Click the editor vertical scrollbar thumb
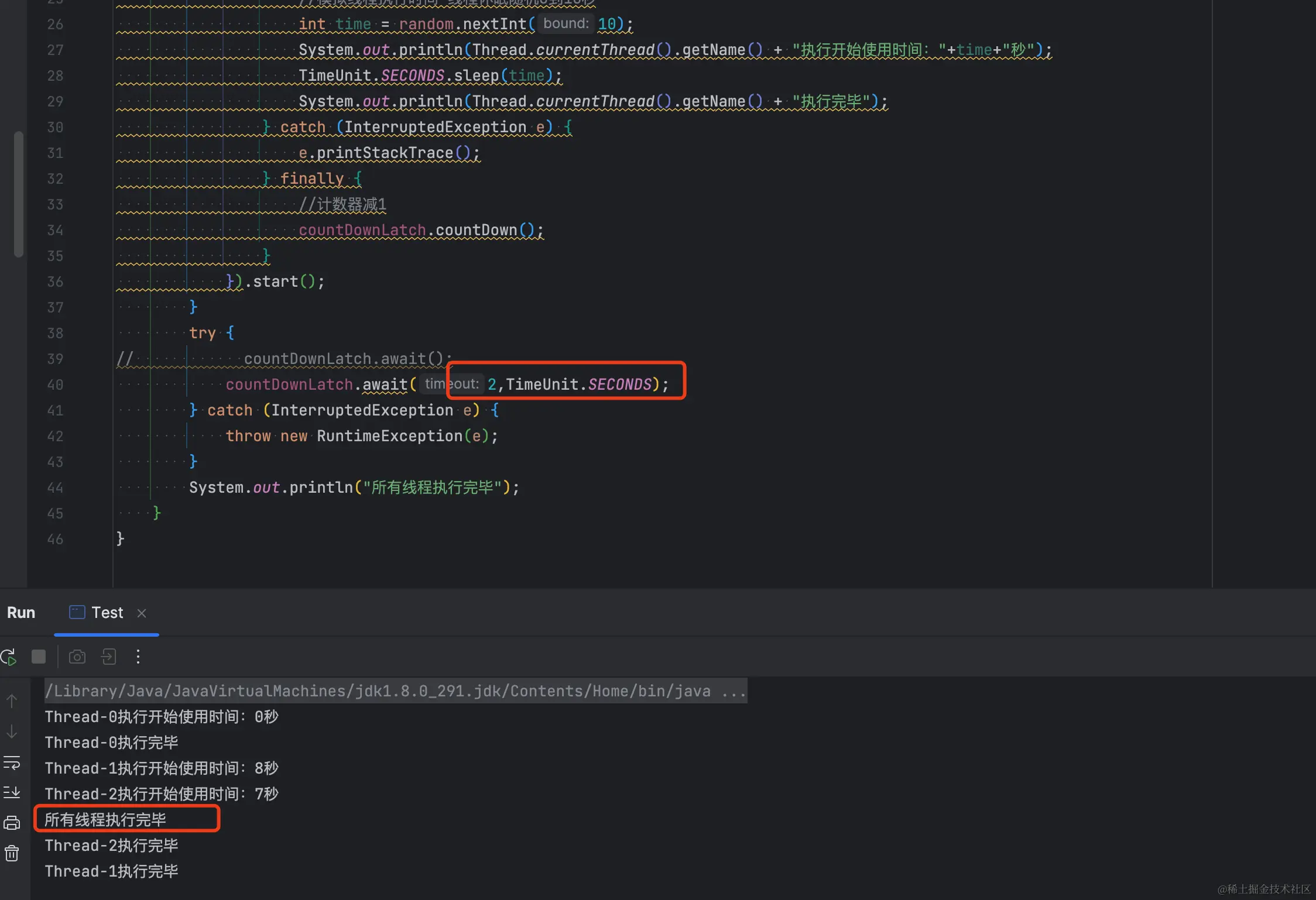This screenshot has width=1316, height=900. pos(19,193)
